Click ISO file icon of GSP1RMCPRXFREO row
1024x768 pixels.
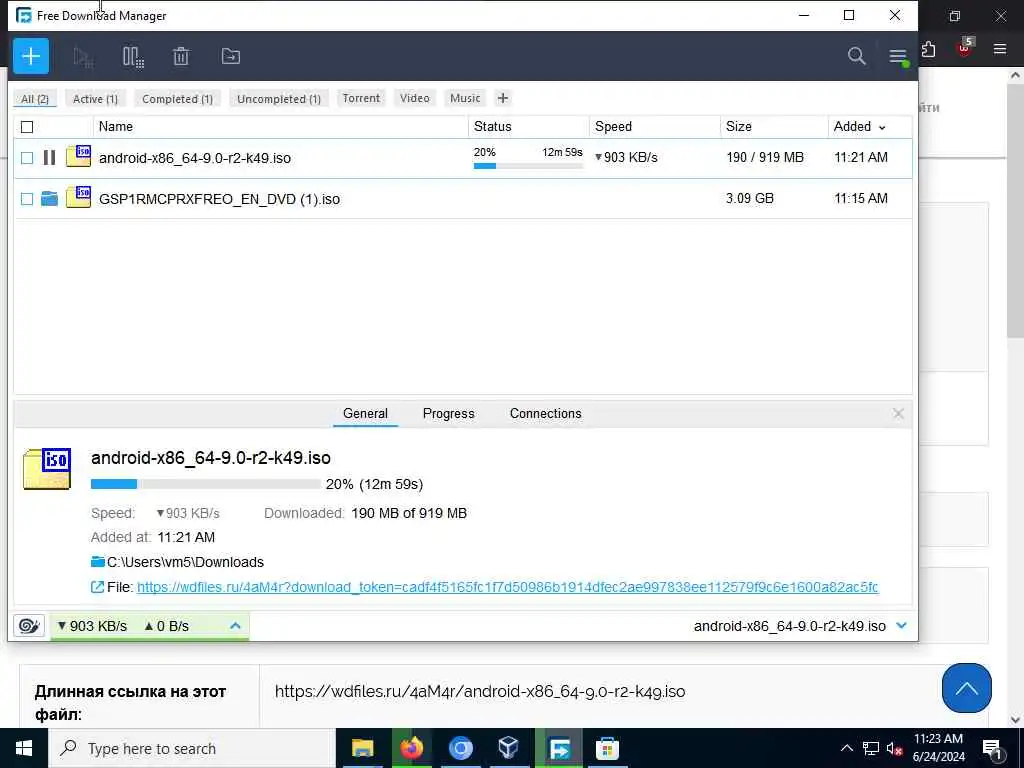coord(78,197)
